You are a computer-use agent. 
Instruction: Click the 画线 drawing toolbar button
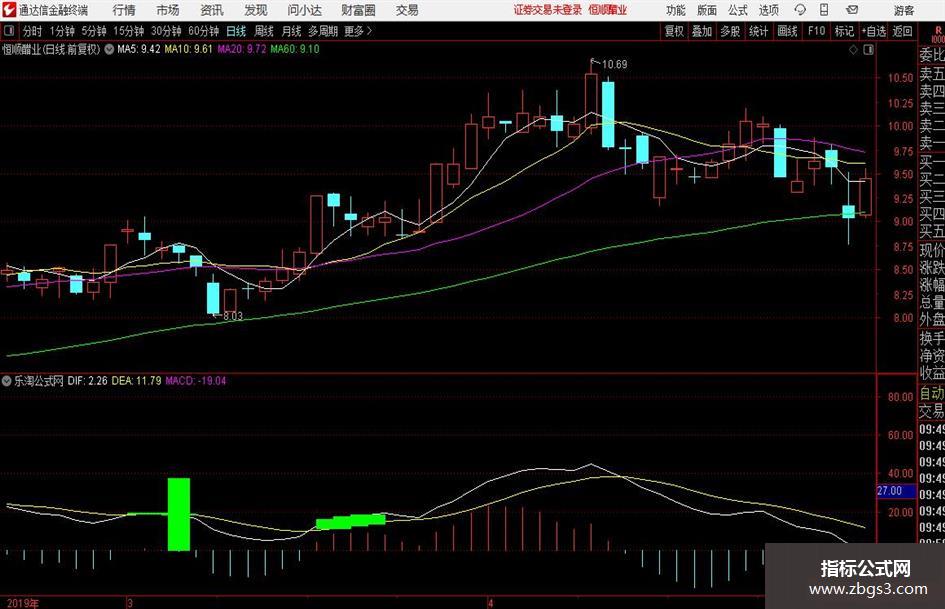click(787, 31)
